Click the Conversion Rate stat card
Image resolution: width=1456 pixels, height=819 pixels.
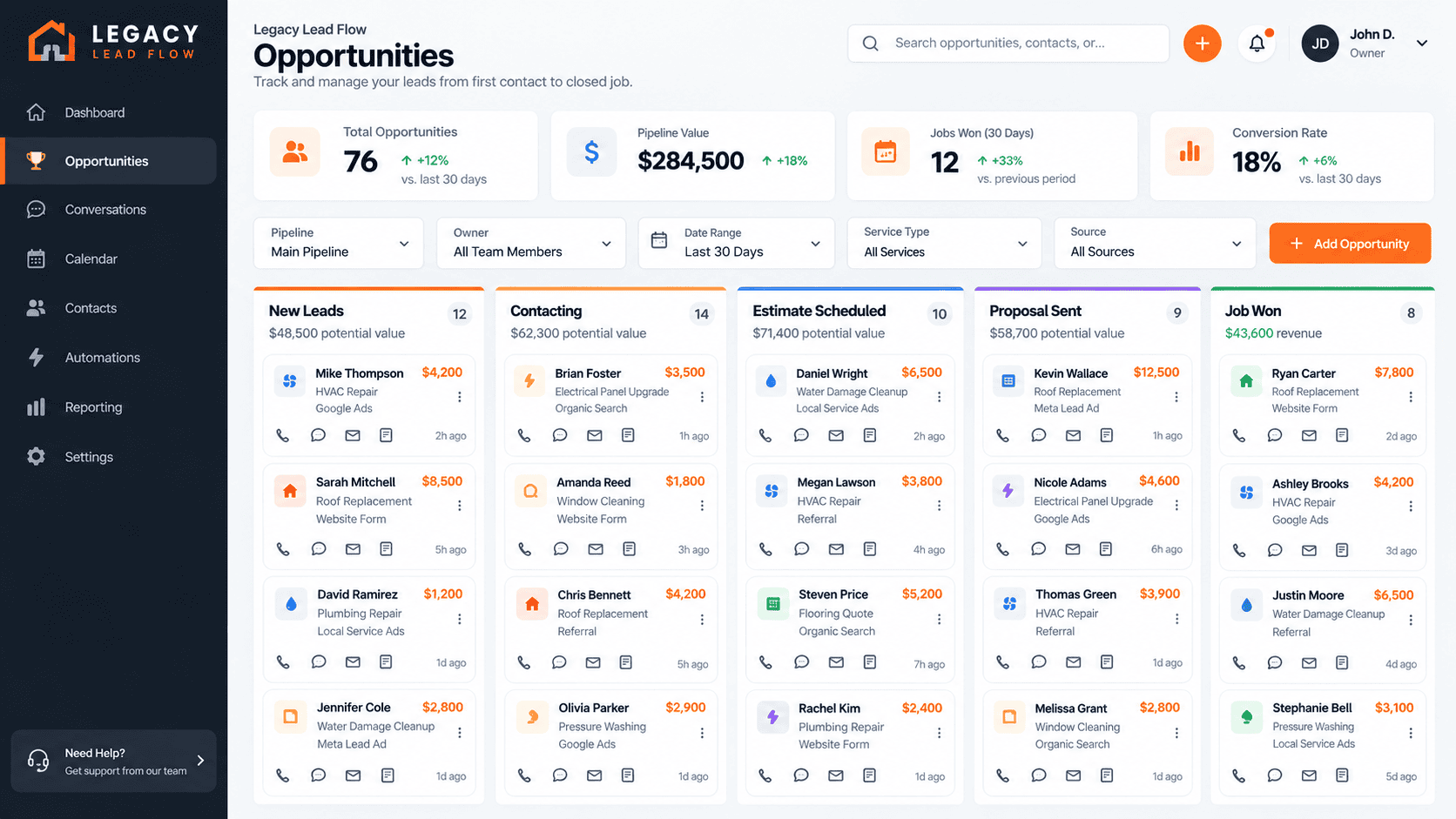(1291, 156)
